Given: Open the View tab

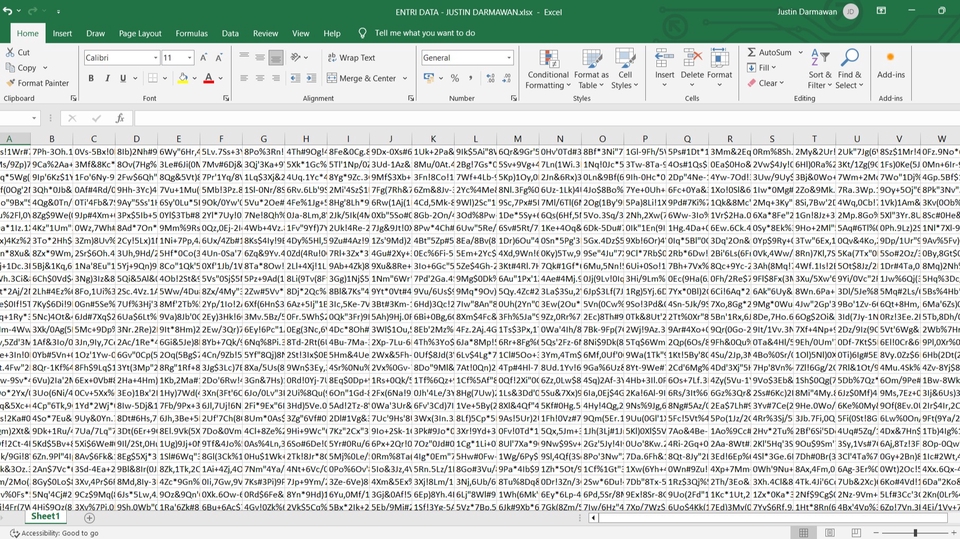Looking at the screenshot, I should coord(301,34).
